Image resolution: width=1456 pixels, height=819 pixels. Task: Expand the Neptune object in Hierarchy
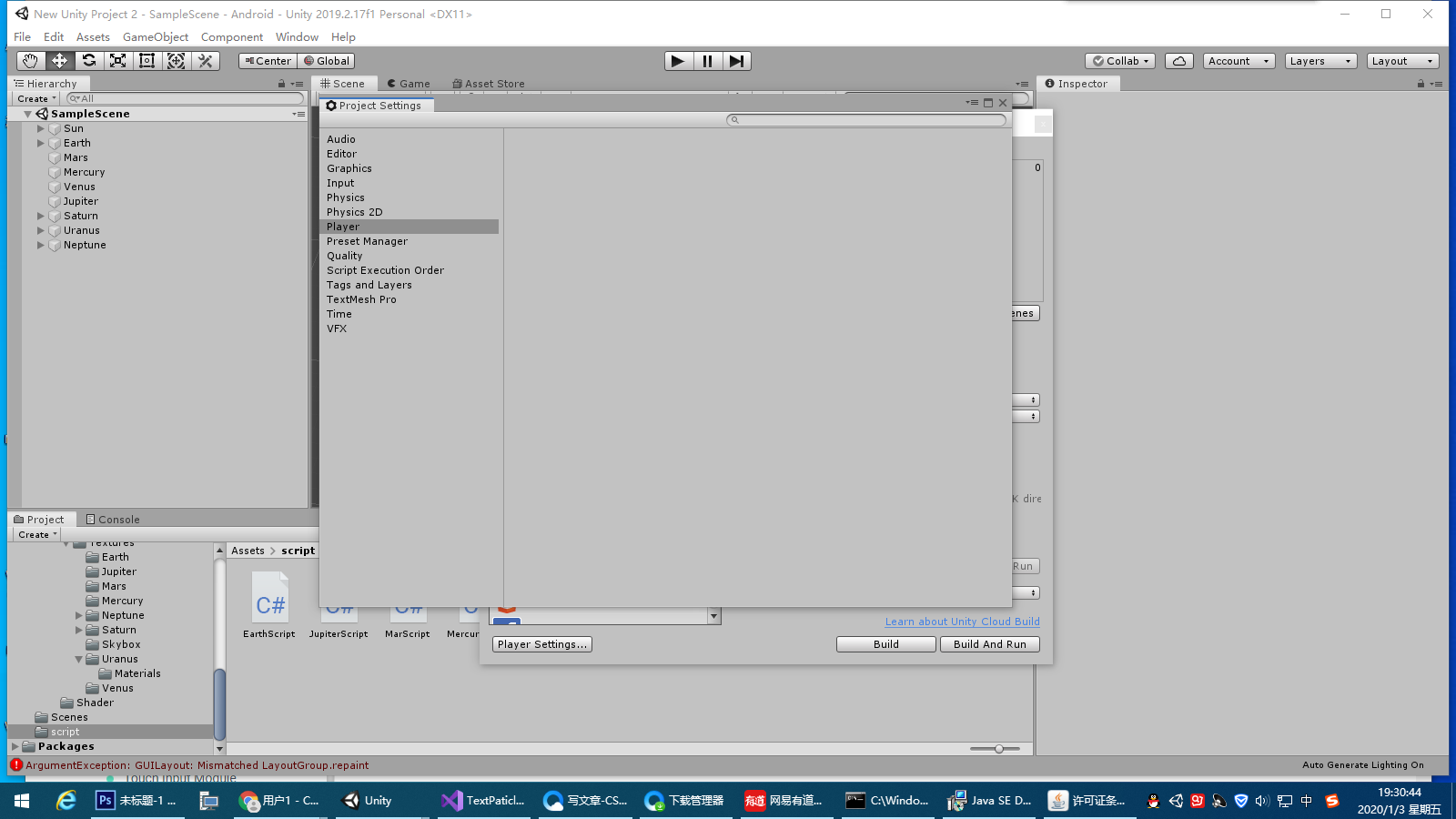[41, 245]
